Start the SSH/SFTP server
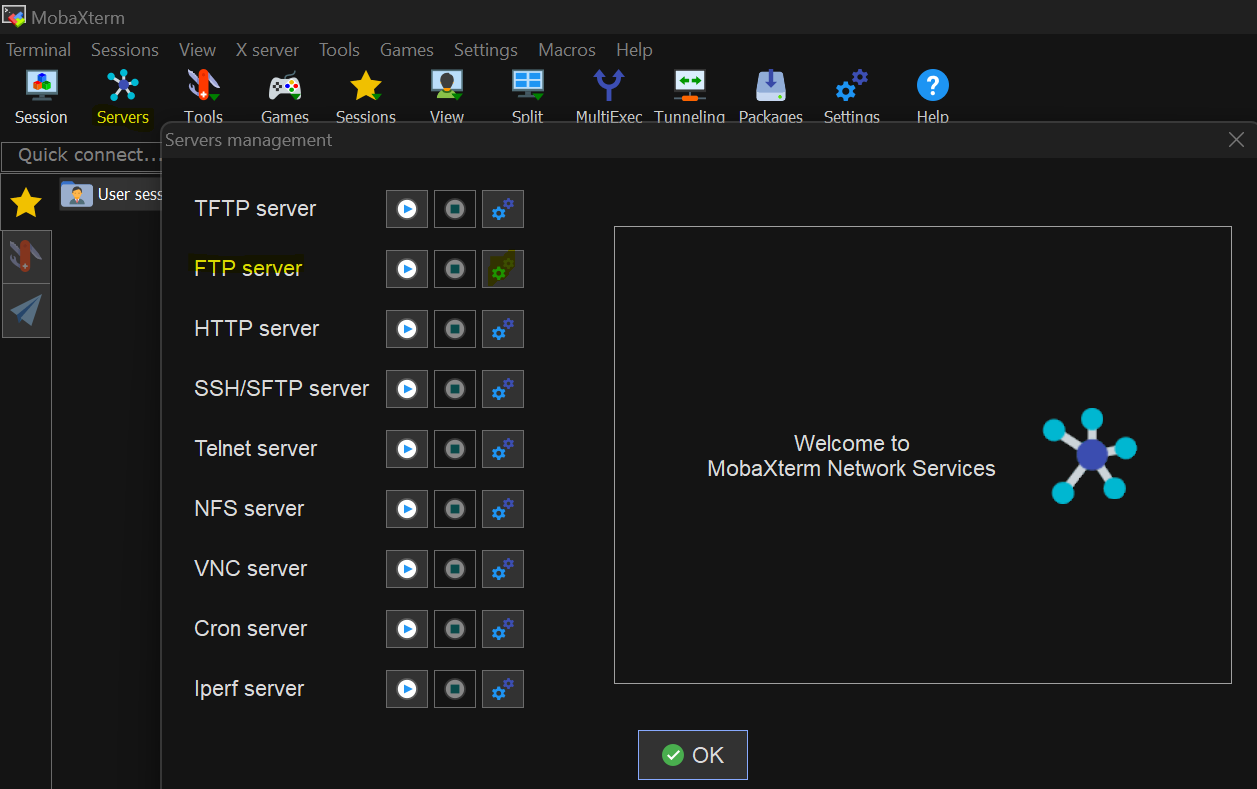This screenshot has width=1257, height=789. pos(407,389)
